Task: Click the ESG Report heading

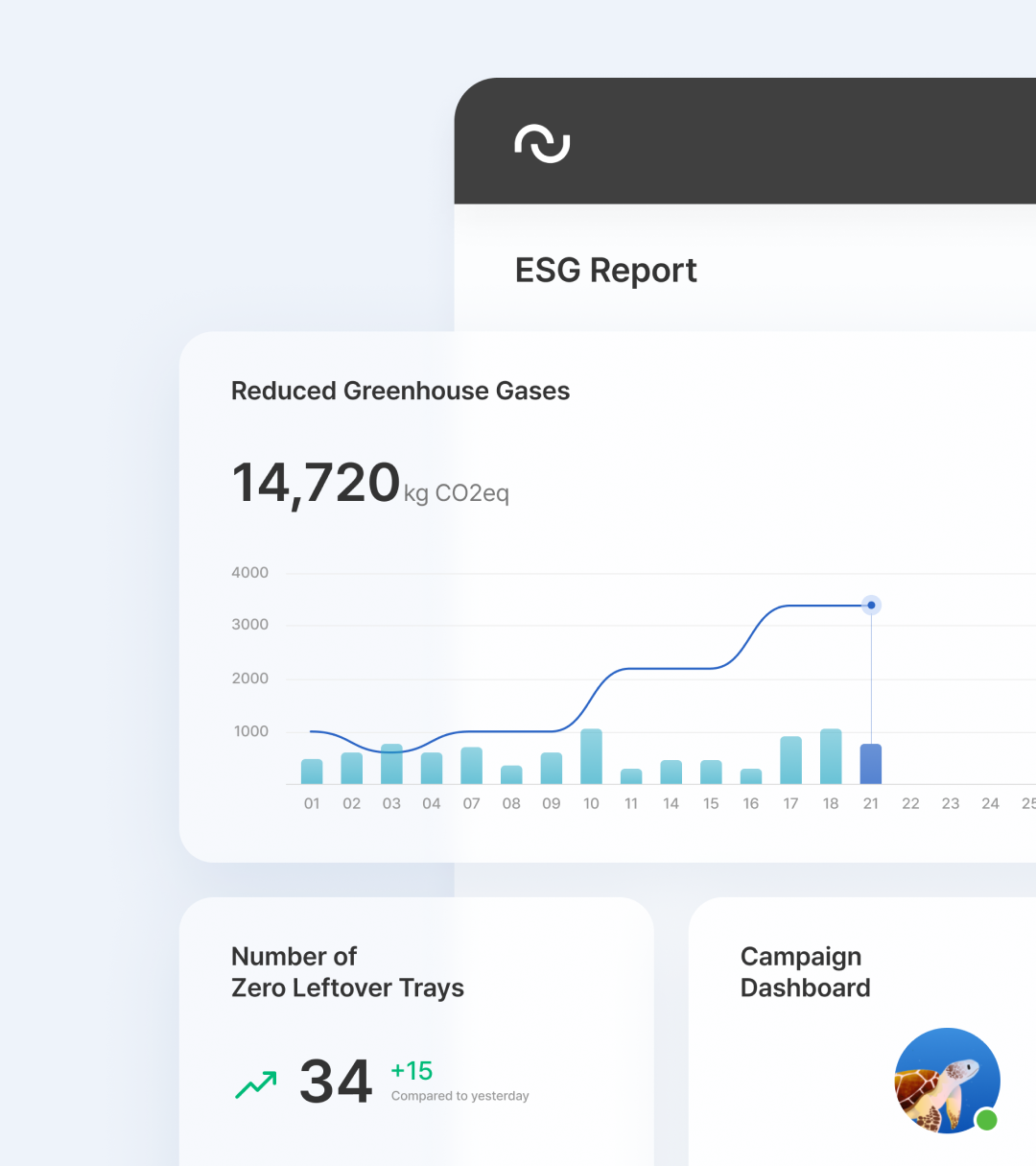Action: tap(605, 271)
